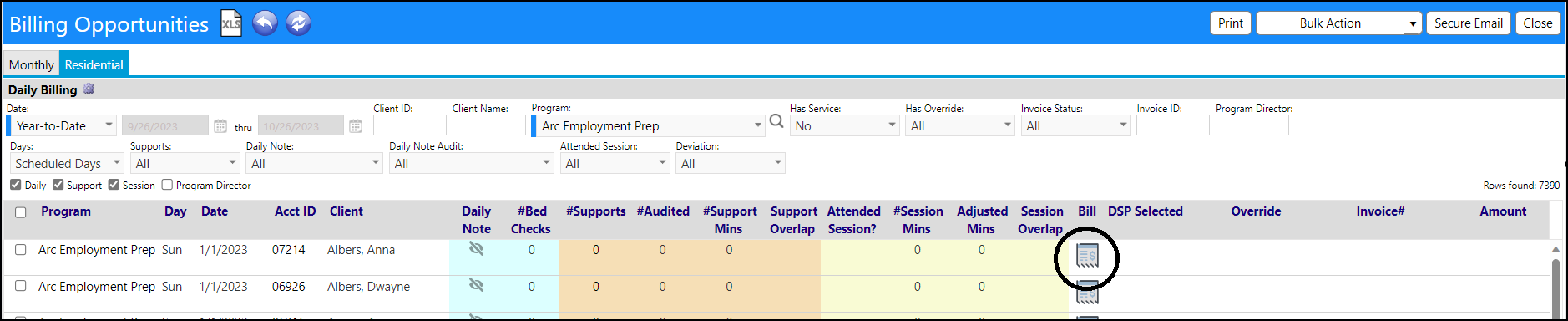1568x321 pixels.
Task: Toggle the Session columns checkbox
Action: (114, 185)
